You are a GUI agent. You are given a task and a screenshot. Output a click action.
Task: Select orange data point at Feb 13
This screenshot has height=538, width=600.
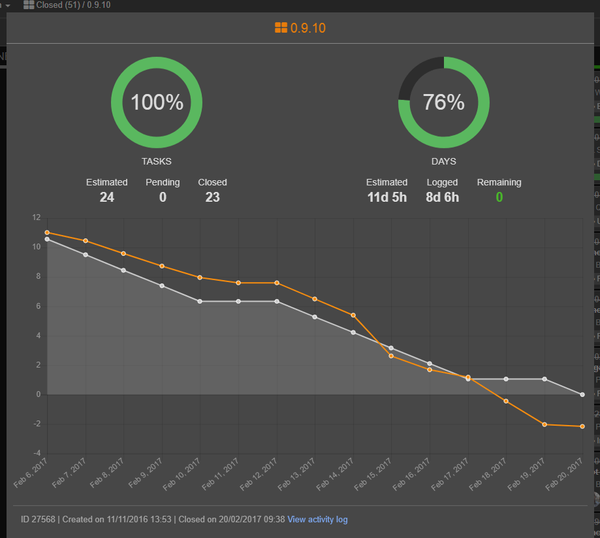(315, 299)
